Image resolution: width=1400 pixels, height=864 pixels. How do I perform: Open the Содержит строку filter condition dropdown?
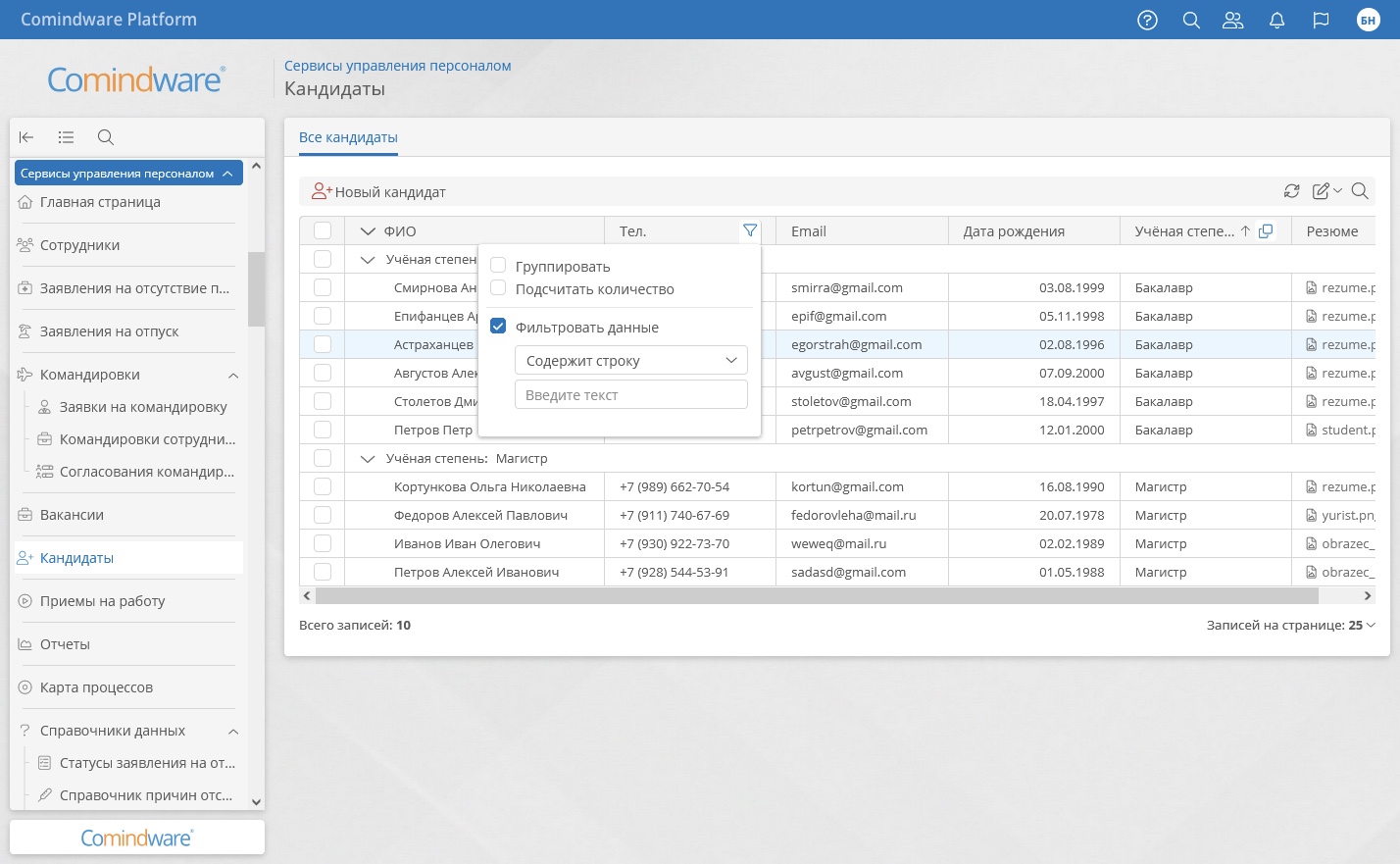tap(630, 360)
